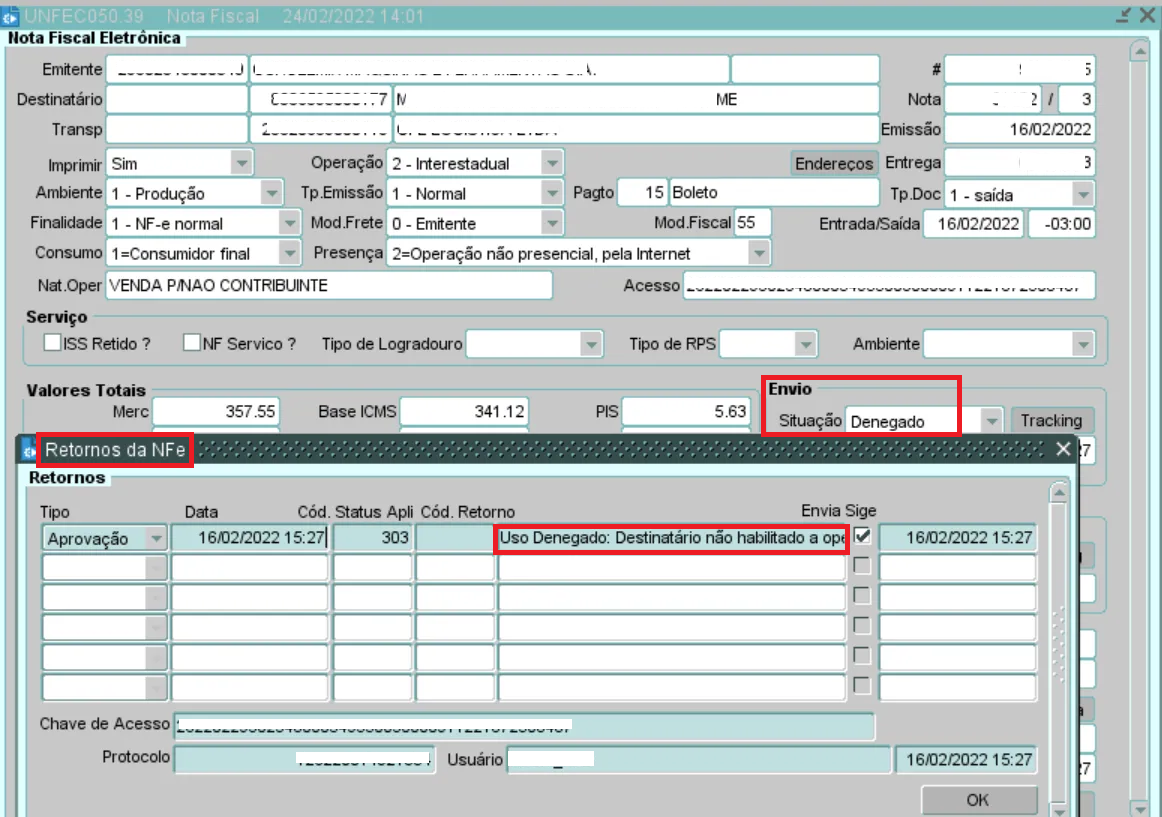The height and width of the screenshot is (817, 1162).
Task: Expand Tp.Doc dropdown 1 - saída
Action: 1083,195
